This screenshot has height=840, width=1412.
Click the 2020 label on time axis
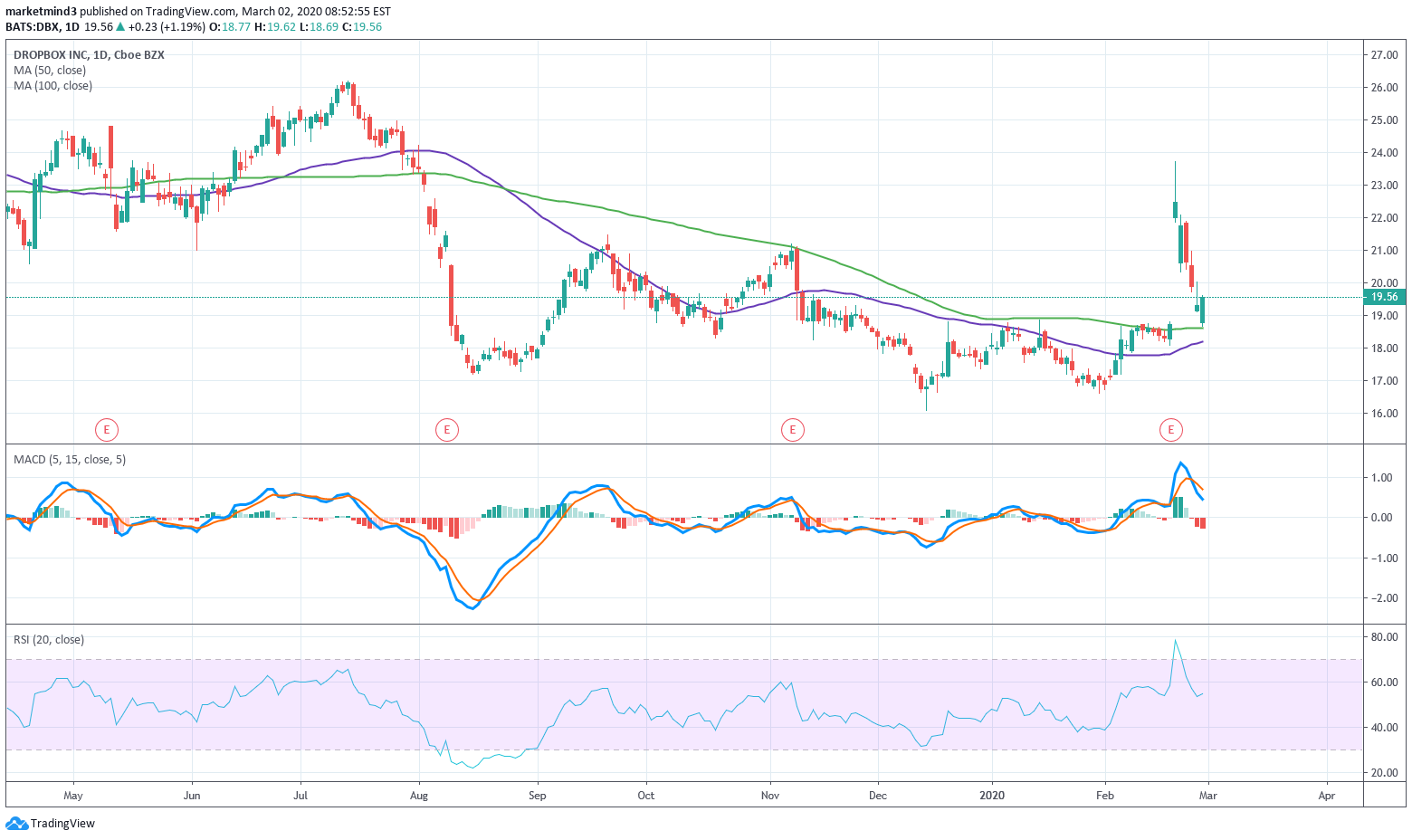[992, 796]
